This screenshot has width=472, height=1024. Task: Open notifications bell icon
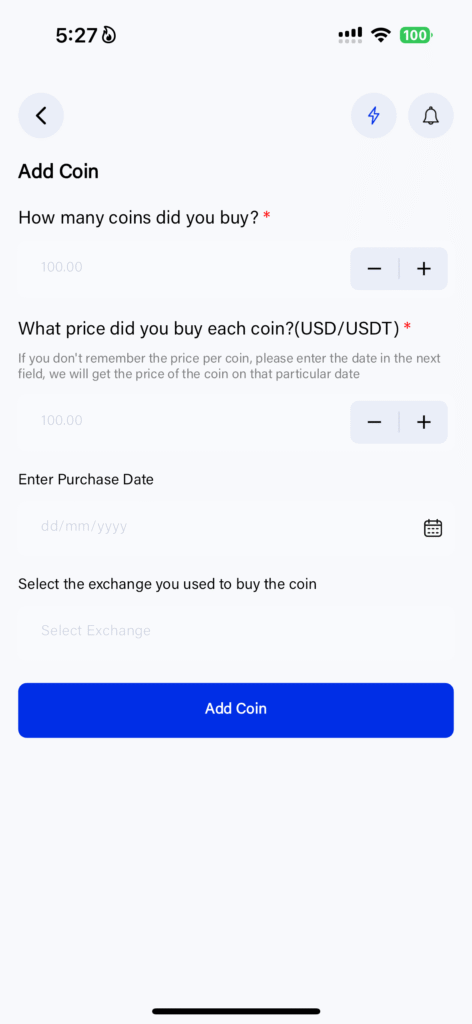click(x=430, y=116)
